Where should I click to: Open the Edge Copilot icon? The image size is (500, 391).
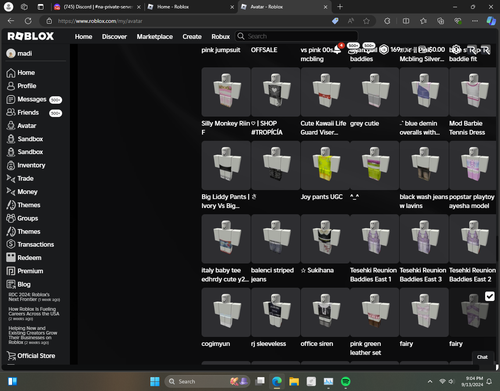click(x=491, y=21)
